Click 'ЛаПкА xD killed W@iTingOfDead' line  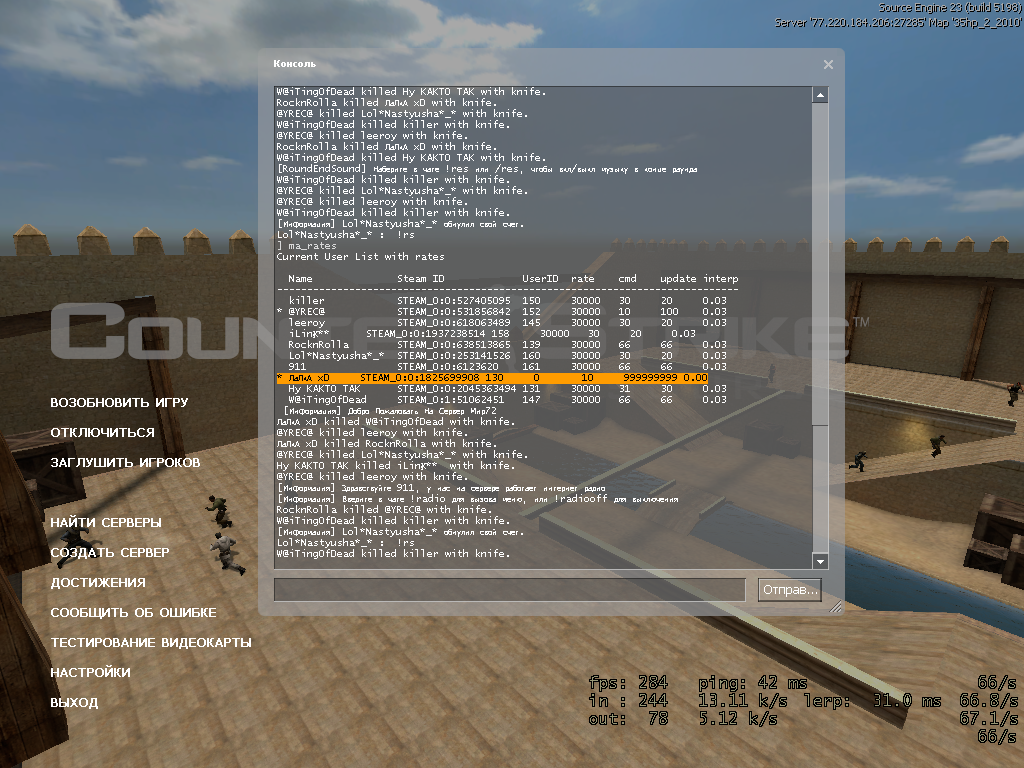tap(395, 422)
